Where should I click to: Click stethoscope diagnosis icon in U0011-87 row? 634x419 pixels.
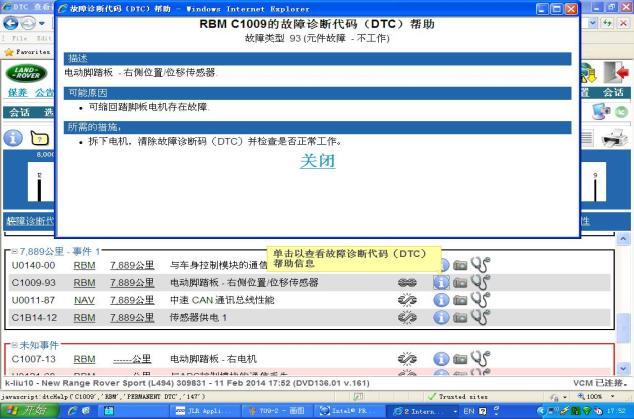pos(480,299)
